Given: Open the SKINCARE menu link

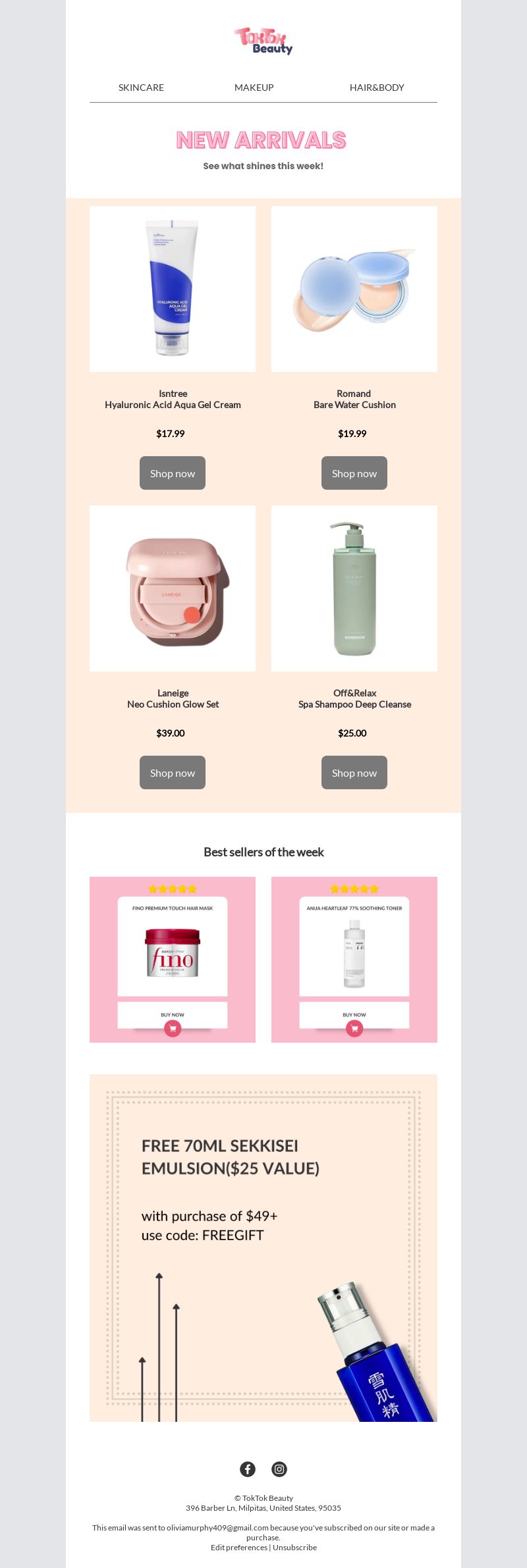Looking at the screenshot, I should 141,88.
